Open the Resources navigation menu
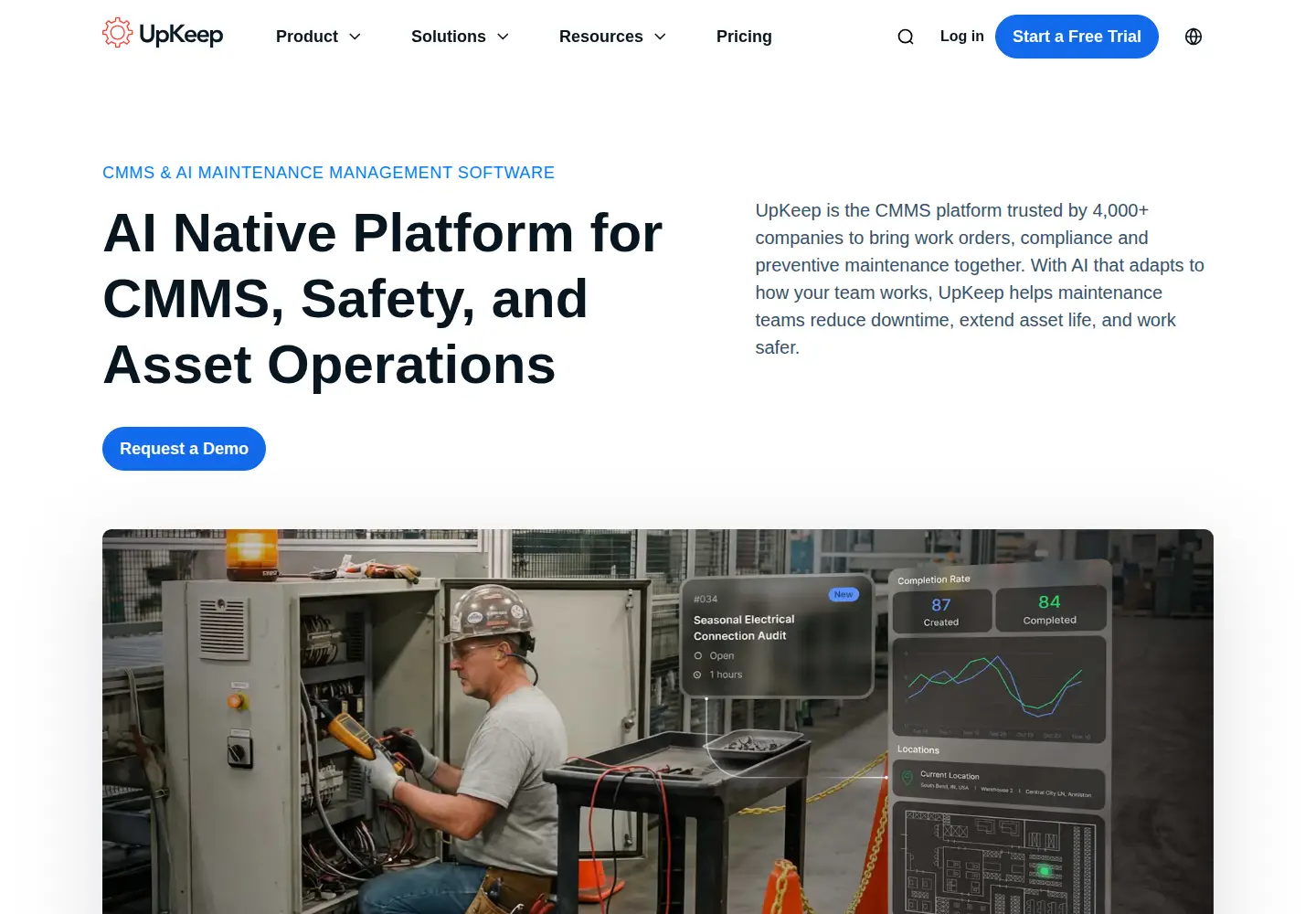 (x=600, y=37)
